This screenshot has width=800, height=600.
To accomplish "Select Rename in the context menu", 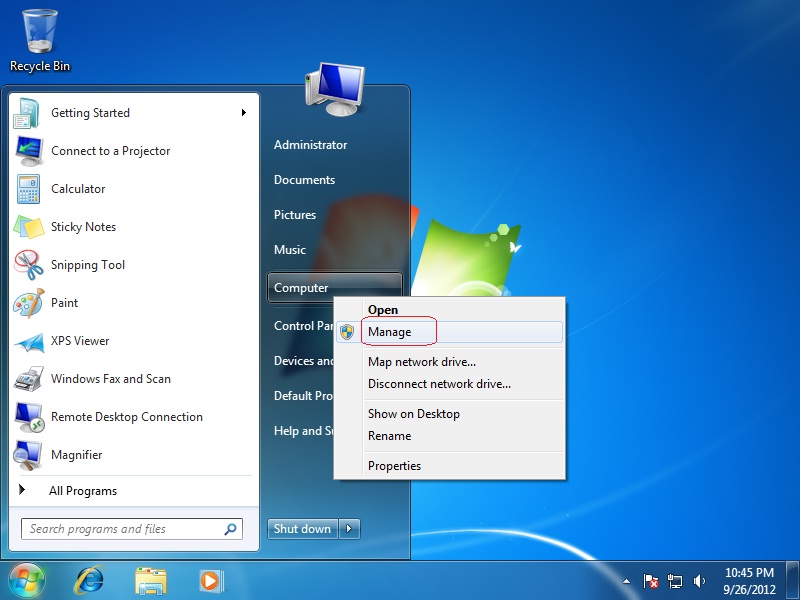I will [449, 436].
